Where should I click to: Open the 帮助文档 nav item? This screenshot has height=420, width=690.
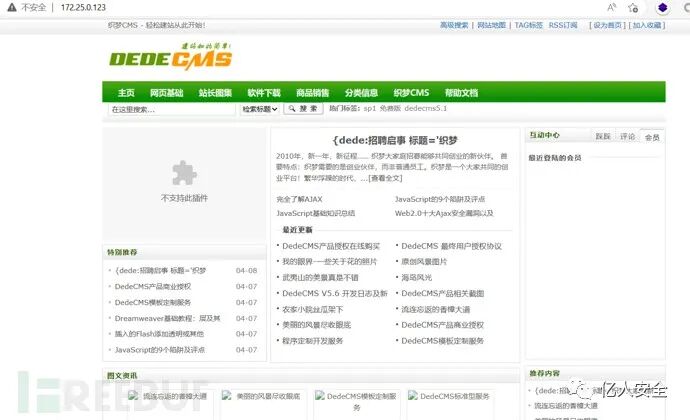point(461,93)
